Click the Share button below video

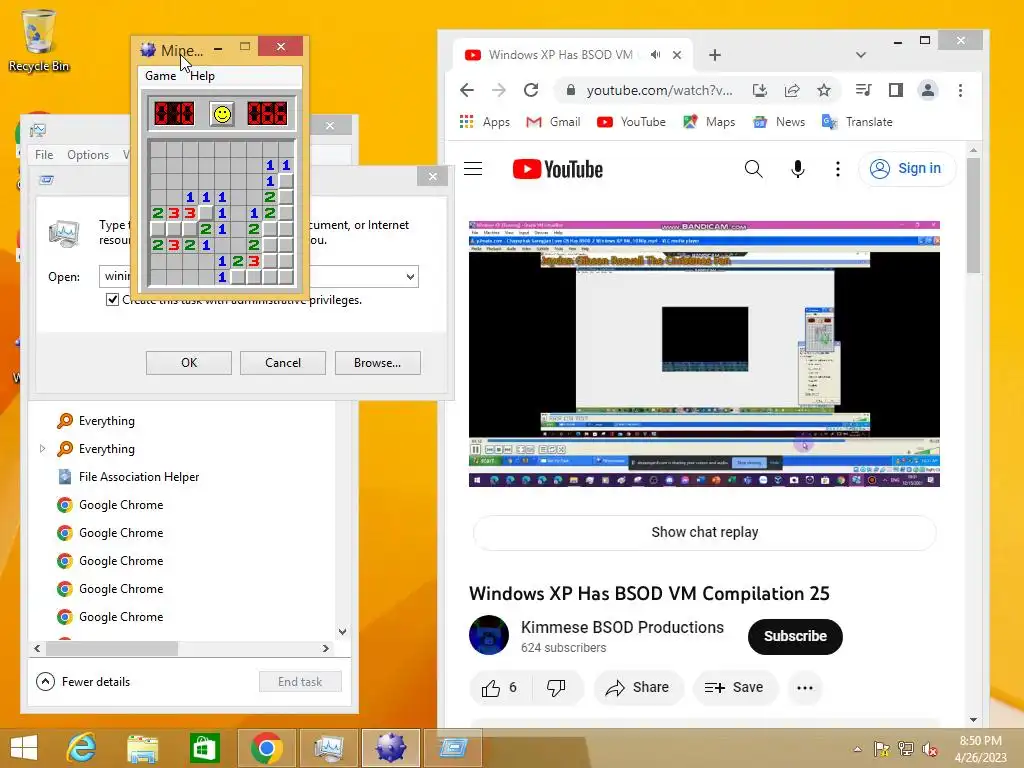pyautogui.click(x=638, y=688)
